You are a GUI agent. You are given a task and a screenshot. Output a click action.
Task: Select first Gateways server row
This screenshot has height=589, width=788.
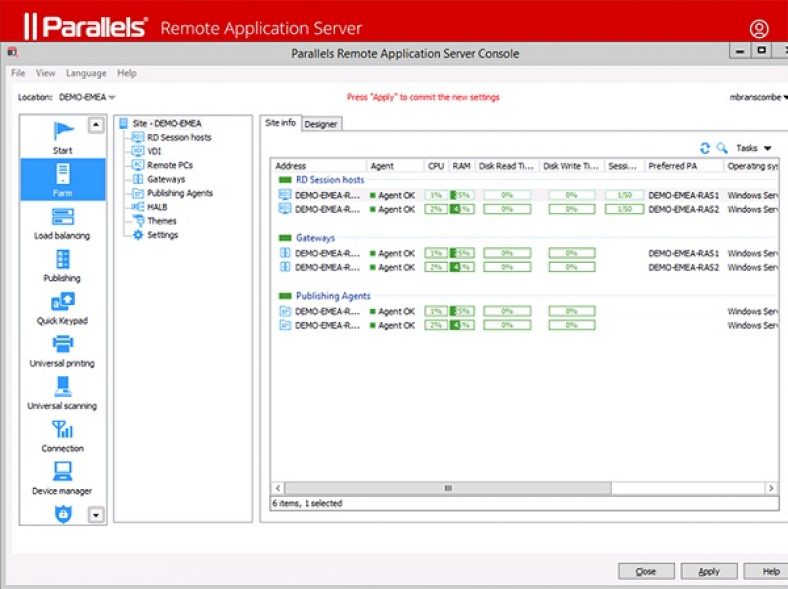(x=526, y=253)
